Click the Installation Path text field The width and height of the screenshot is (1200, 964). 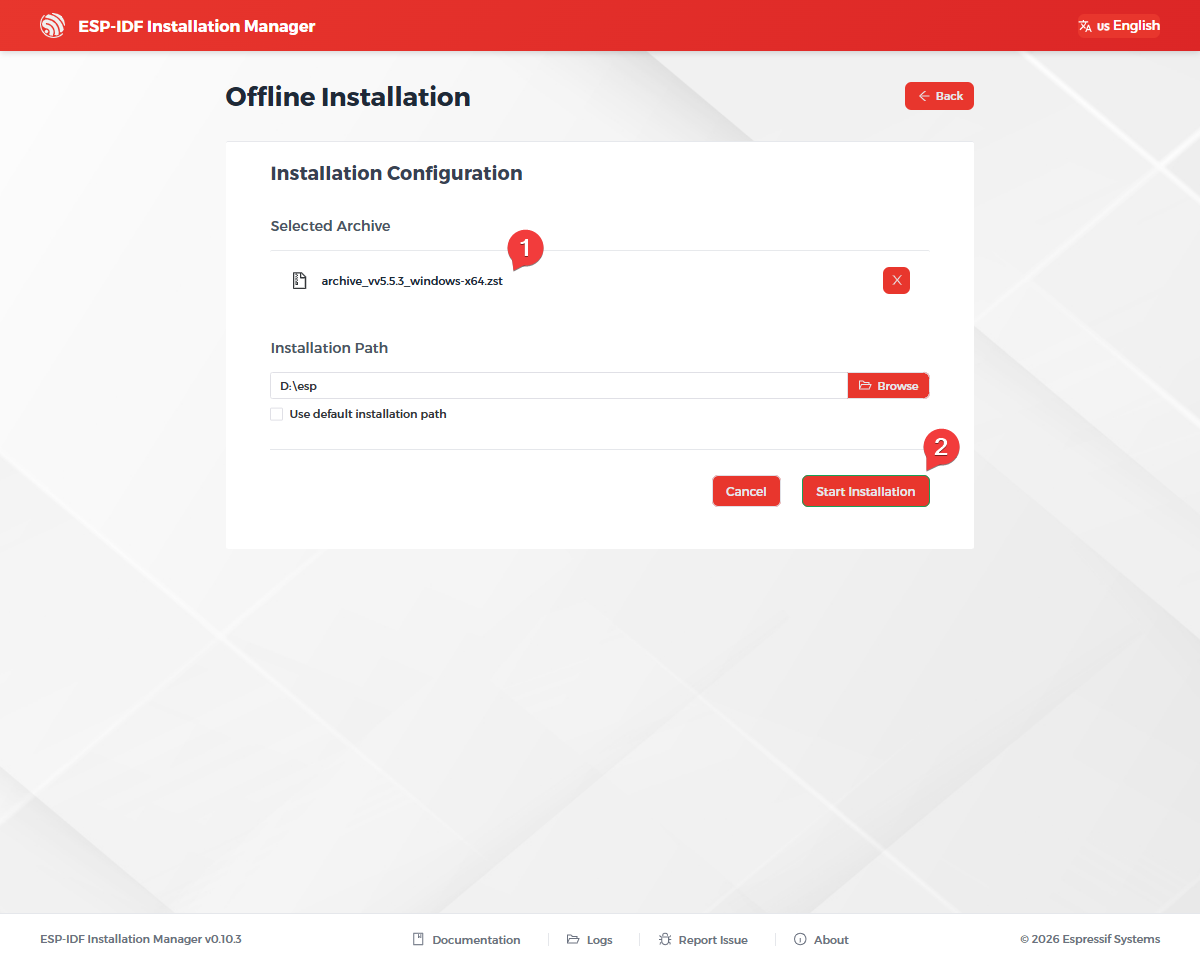pos(558,386)
